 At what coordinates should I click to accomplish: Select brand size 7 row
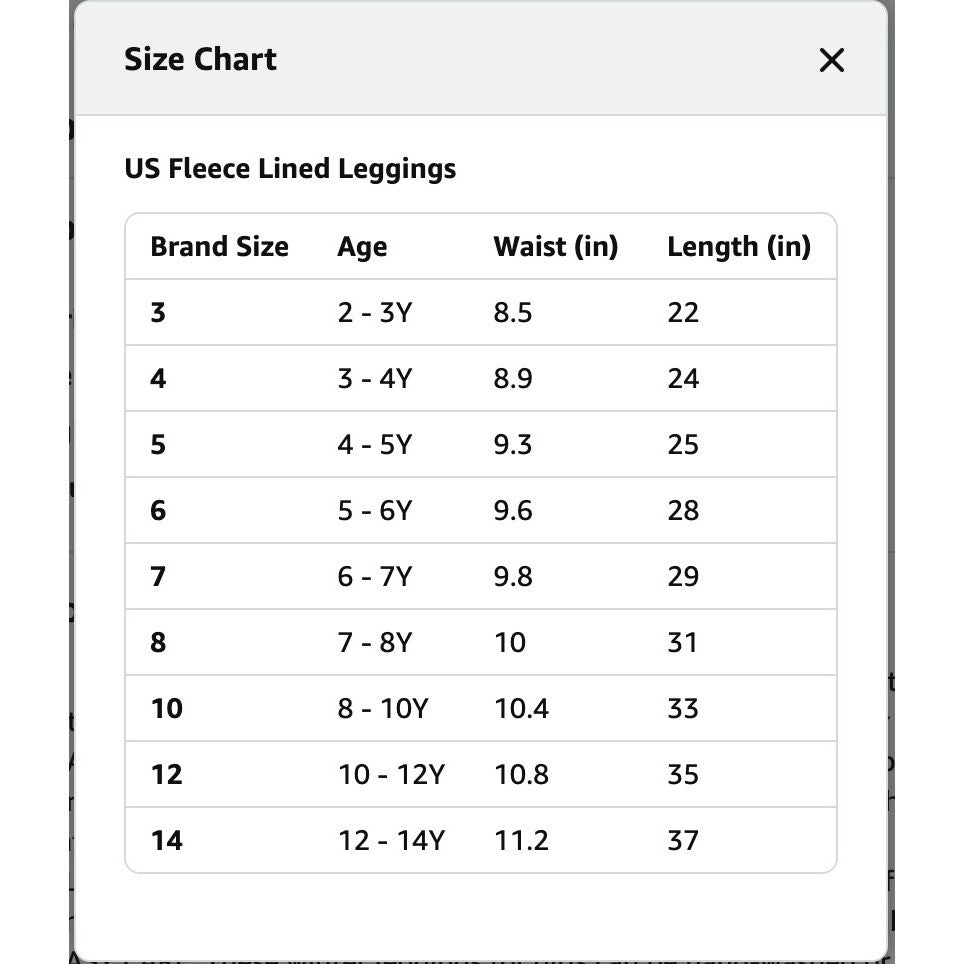(x=481, y=576)
